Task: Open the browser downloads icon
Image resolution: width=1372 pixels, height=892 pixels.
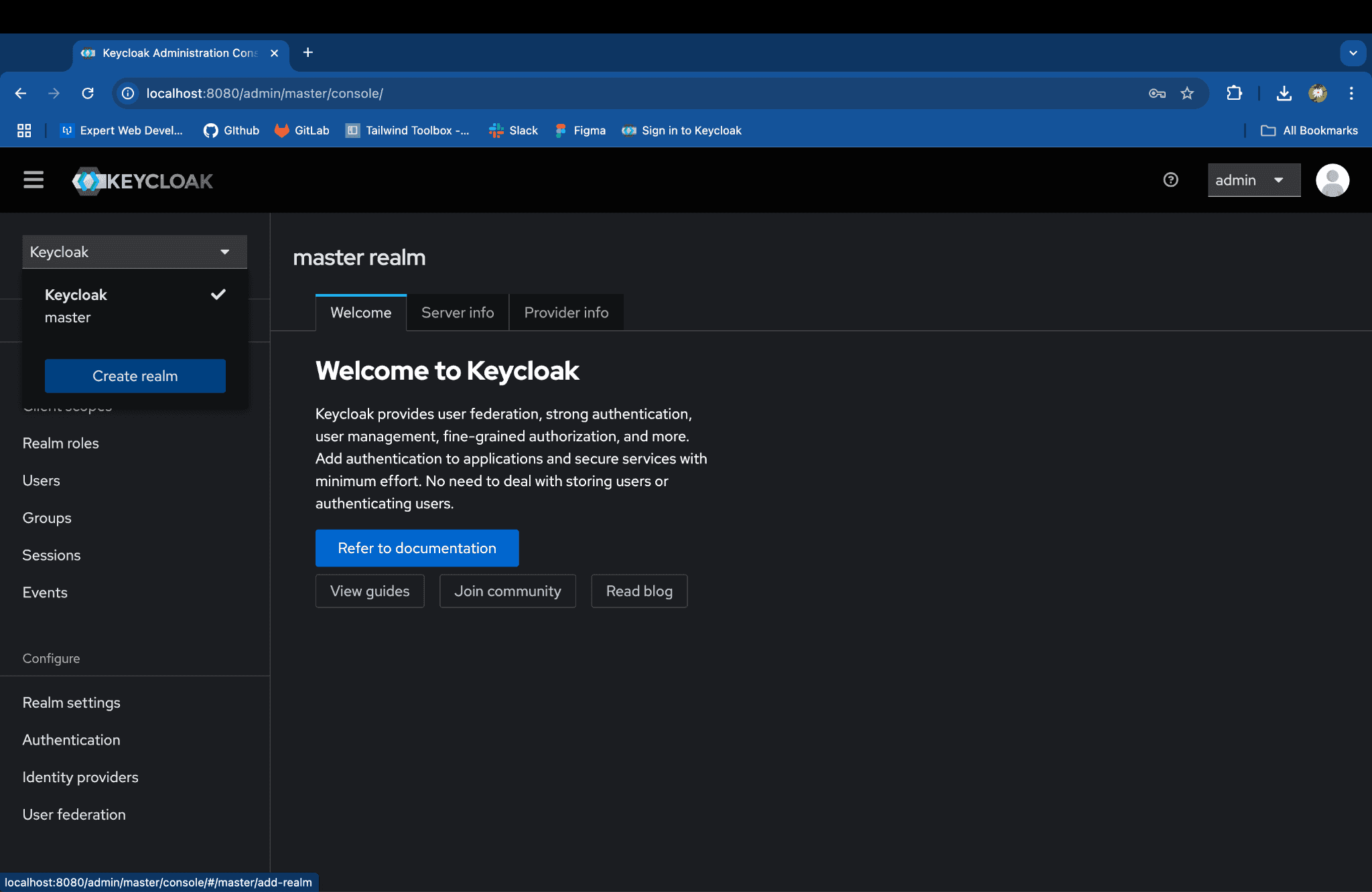Action: click(1284, 93)
